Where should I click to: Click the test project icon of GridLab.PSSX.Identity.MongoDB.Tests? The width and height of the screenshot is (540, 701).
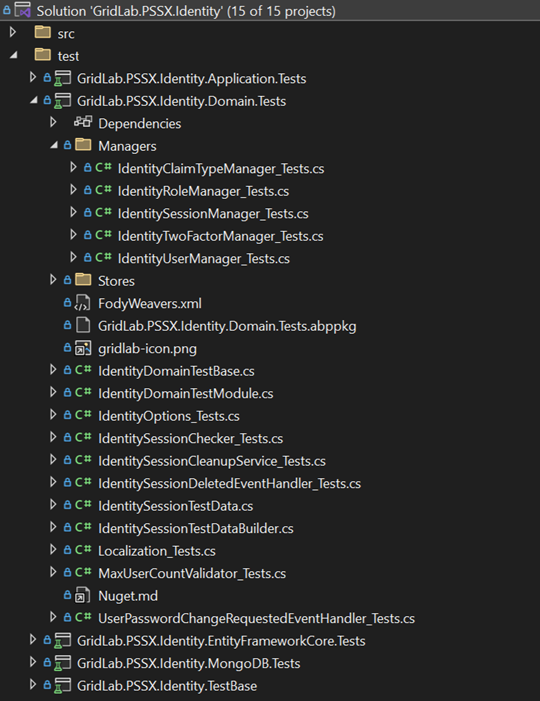click(62, 663)
